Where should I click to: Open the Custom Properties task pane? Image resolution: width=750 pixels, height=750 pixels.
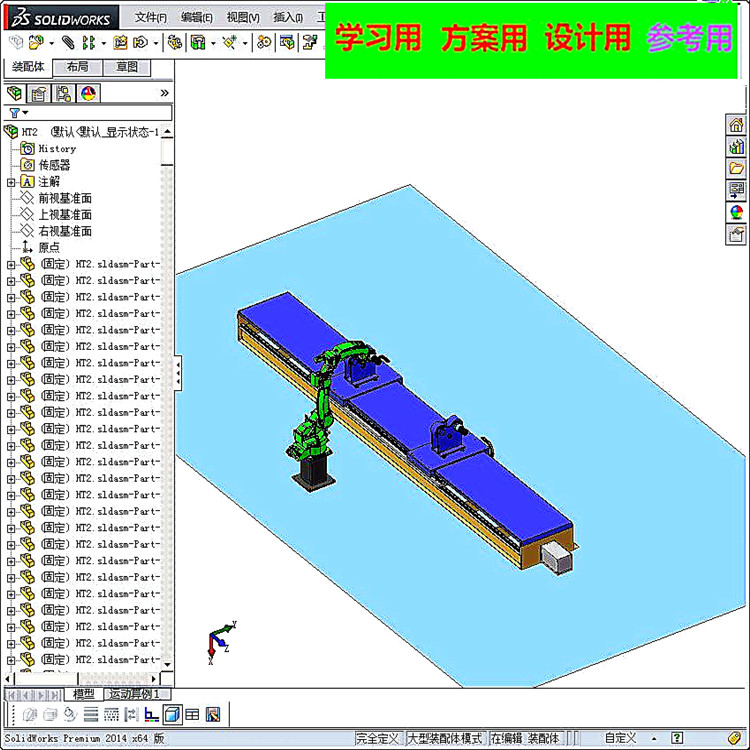click(x=736, y=234)
